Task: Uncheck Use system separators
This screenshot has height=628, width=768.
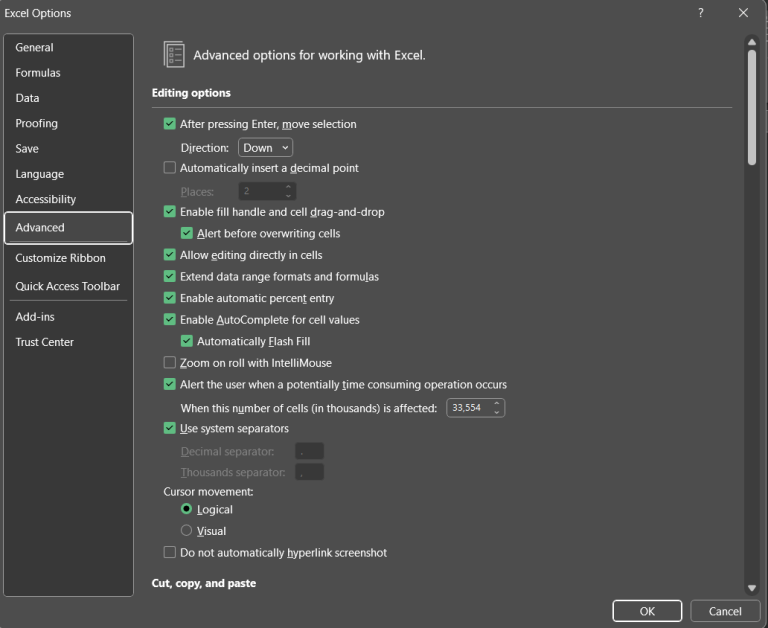Action: point(169,428)
